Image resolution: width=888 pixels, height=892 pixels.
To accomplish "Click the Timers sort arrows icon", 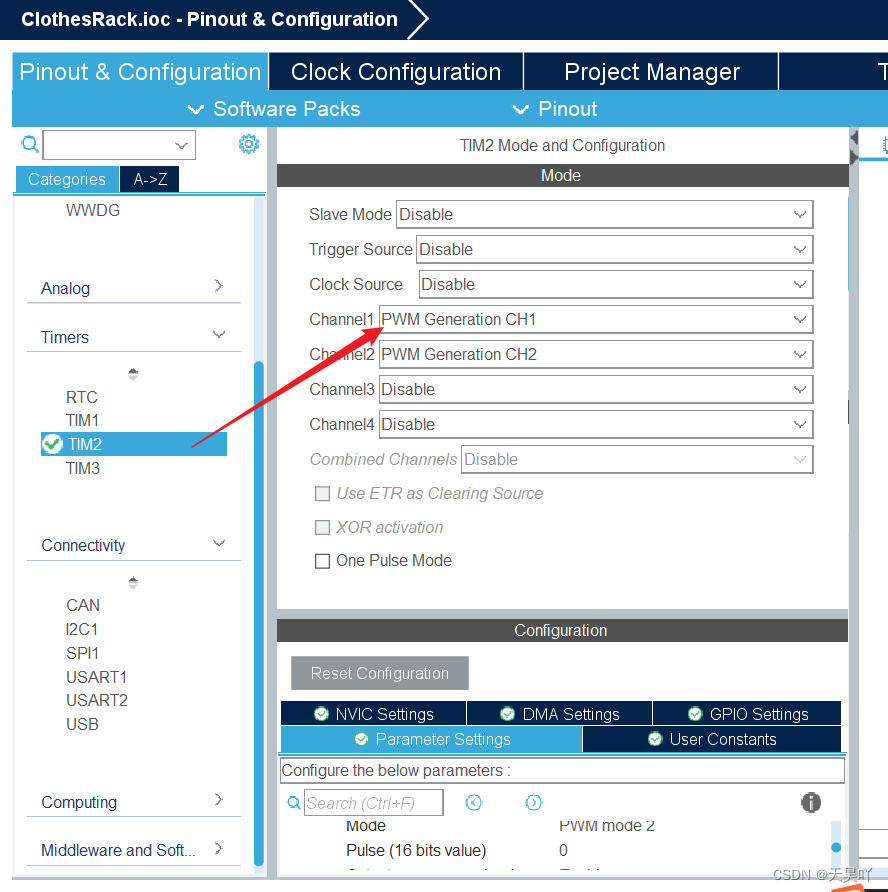I will click(133, 374).
